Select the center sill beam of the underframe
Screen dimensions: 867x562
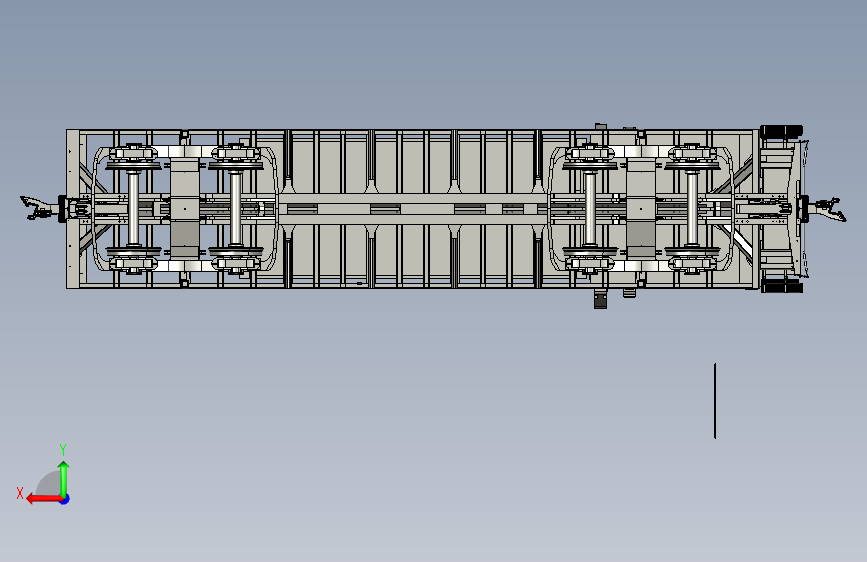click(x=412, y=209)
